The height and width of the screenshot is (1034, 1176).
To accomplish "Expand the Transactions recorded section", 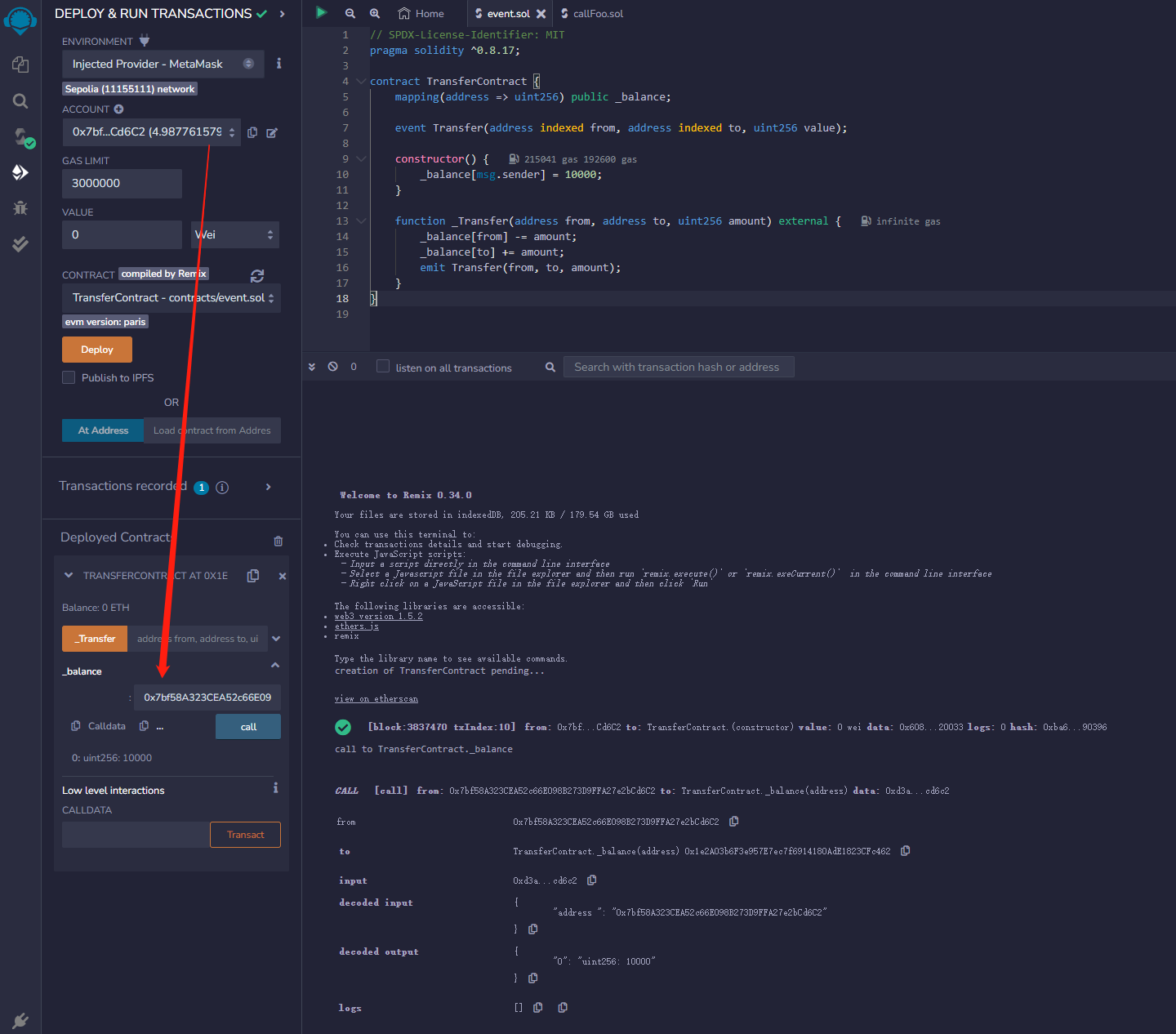I will [269, 487].
